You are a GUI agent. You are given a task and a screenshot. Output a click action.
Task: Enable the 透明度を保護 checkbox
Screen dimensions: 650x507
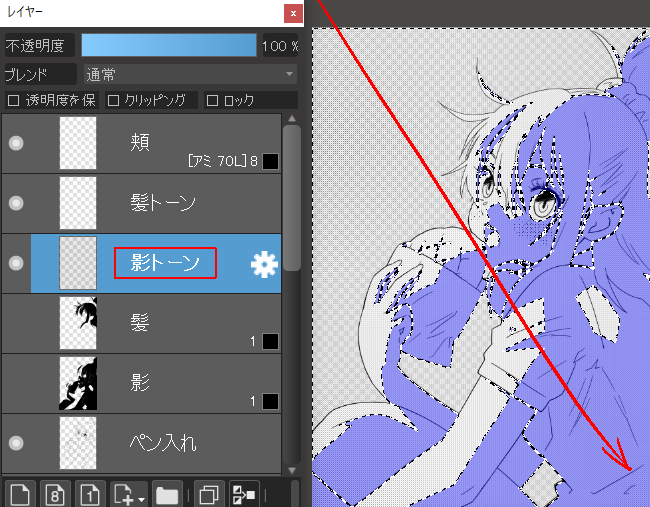point(13,100)
